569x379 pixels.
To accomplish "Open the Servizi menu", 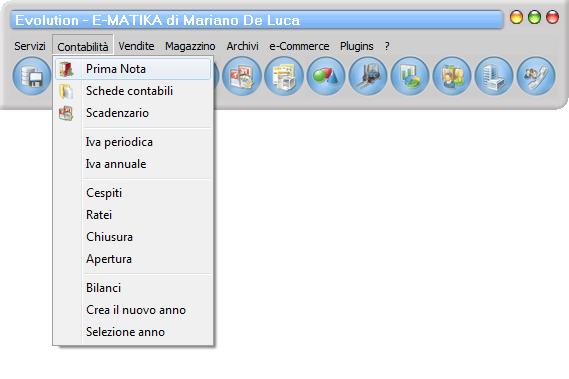I will (x=30, y=46).
